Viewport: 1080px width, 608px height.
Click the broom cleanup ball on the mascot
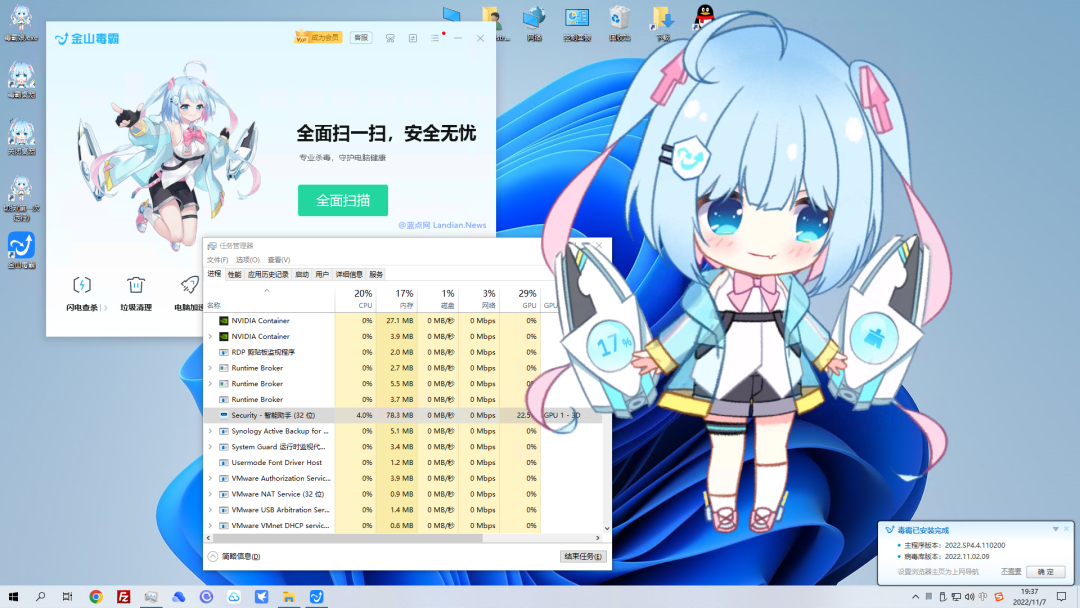(x=873, y=339)
